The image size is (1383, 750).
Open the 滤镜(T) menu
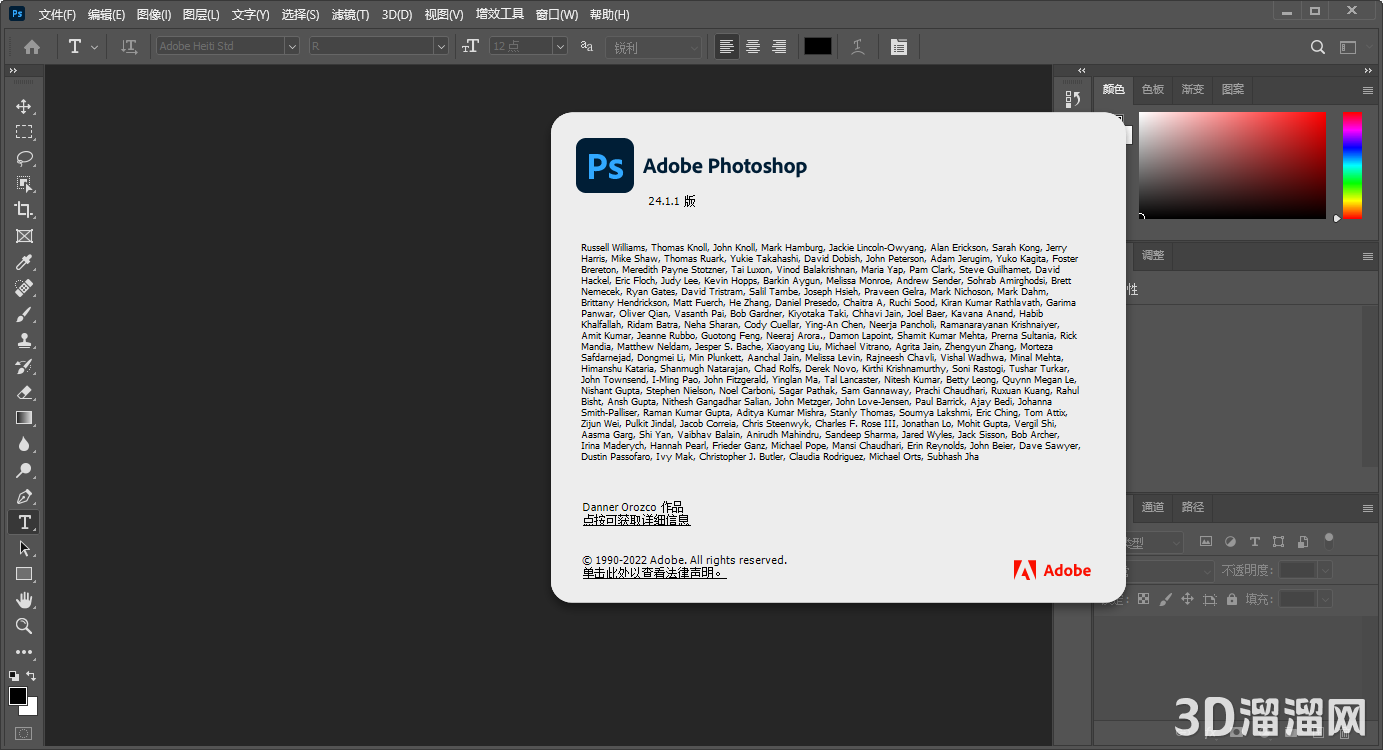tap(350, 15)
